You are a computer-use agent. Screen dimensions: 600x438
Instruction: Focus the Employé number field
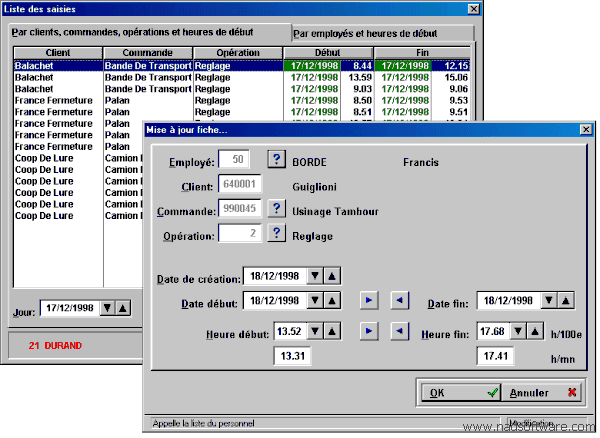[234, 159]
